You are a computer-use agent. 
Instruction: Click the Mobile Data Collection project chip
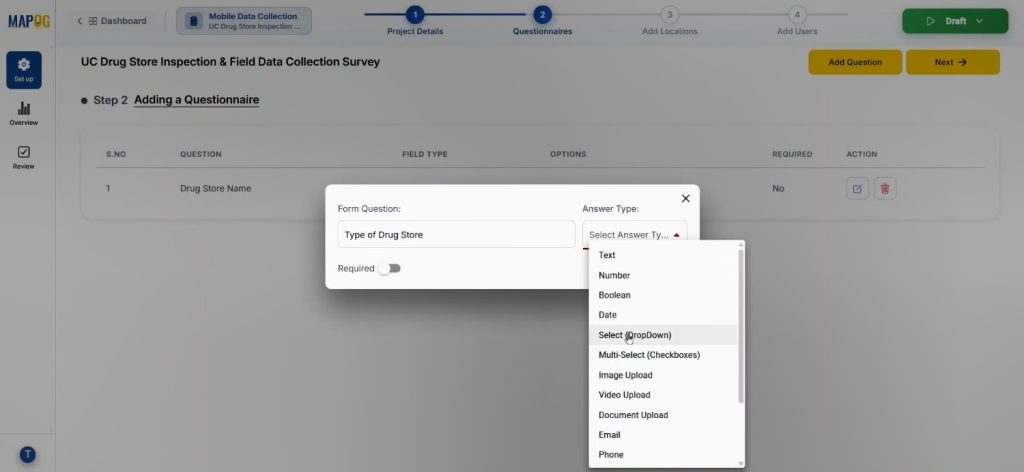click(244, 21)
